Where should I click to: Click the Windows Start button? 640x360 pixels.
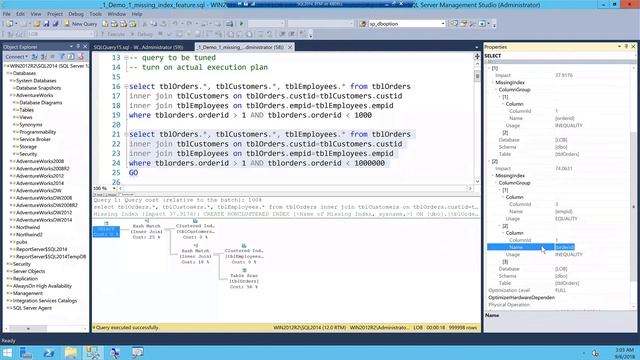click(x=7, y=352)
